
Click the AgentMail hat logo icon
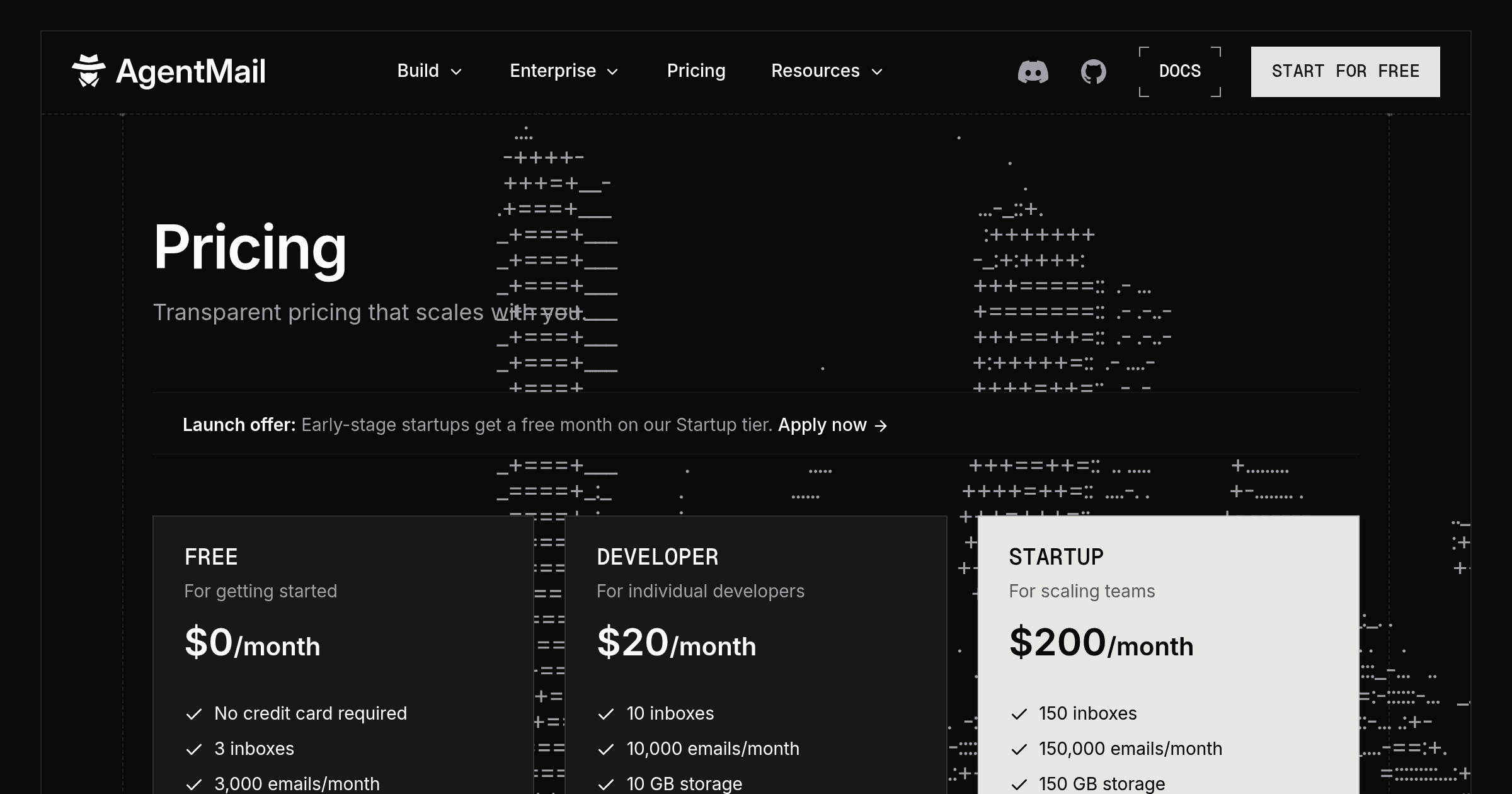tap(88, 71)
